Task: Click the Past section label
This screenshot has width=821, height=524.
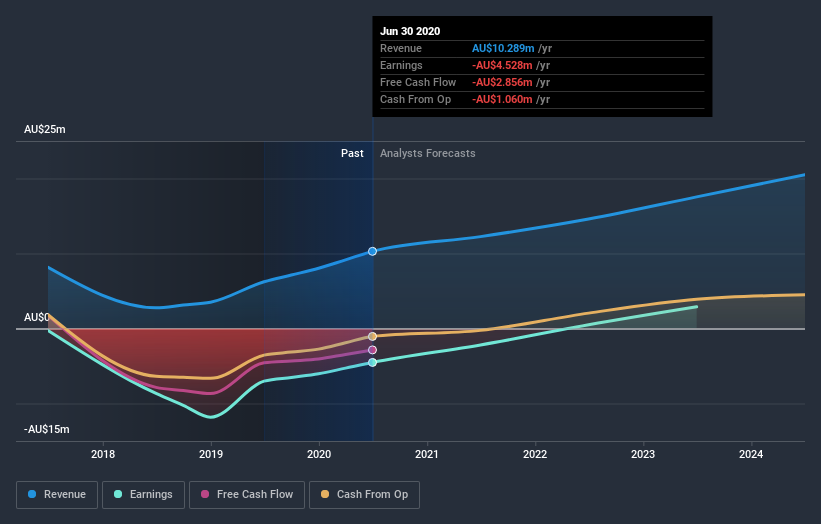Action: 352,153
